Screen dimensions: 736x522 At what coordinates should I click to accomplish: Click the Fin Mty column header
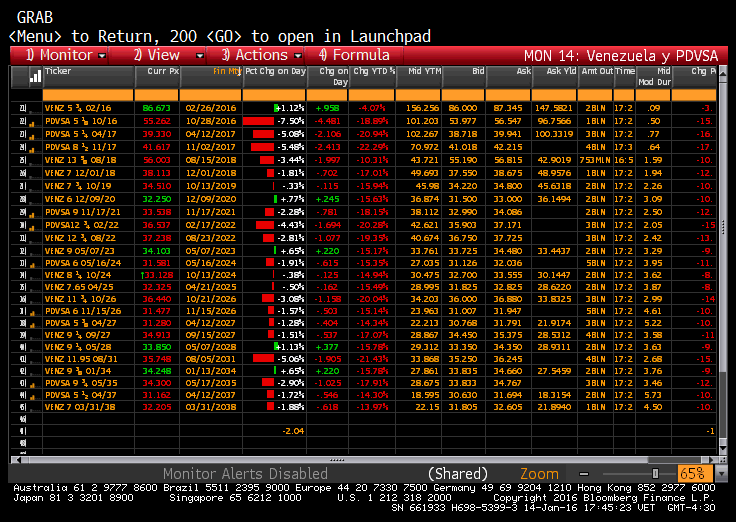pyautogui.click(x=211, y=77)
